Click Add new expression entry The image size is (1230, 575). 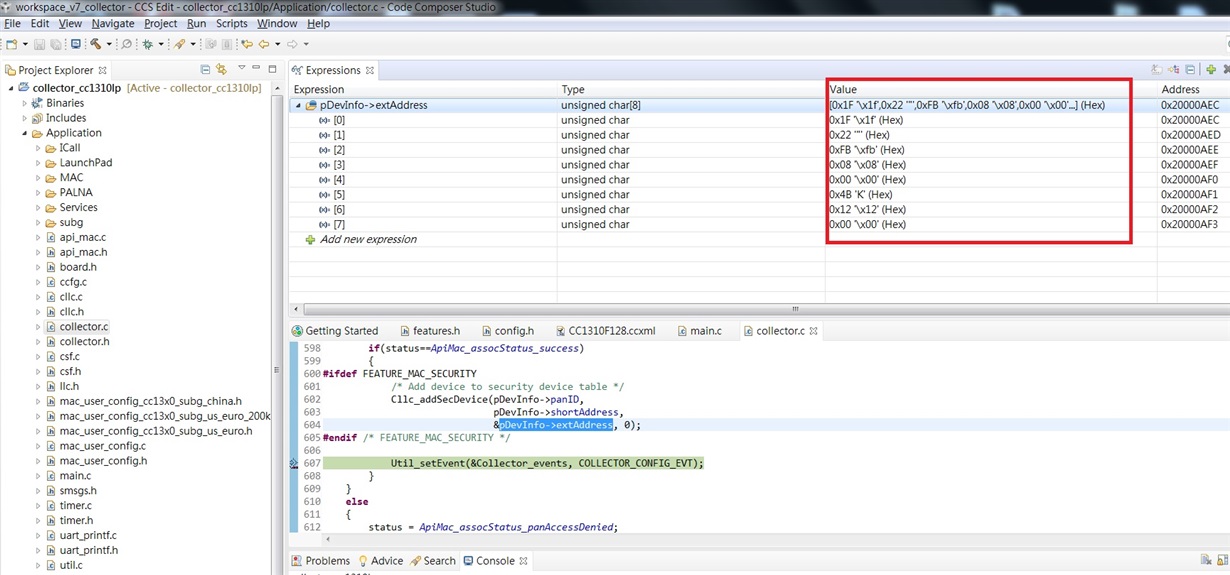click(x=367, y=240)
